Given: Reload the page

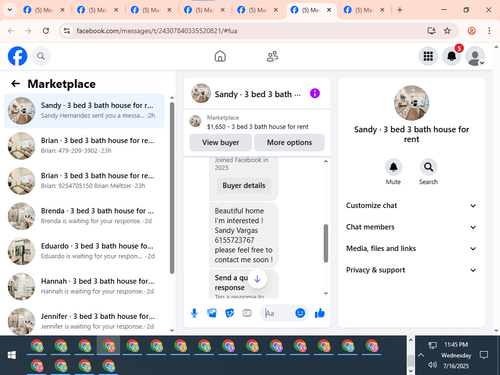Looking at the screenshot, I should pos(46,31).
